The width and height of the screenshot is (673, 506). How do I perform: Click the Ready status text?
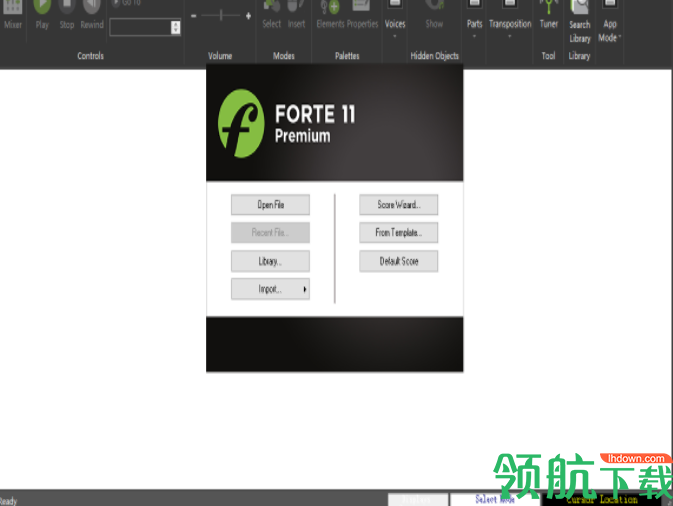click(x=8, y=501)
